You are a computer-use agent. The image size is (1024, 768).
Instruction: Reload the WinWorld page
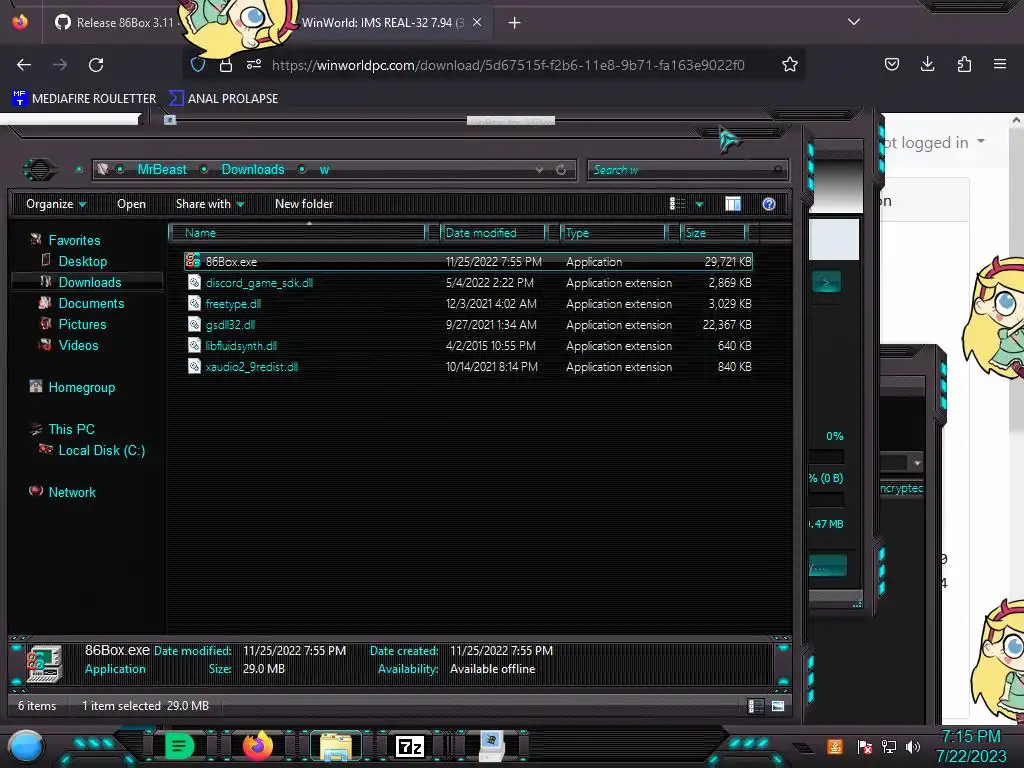point(96,65)
